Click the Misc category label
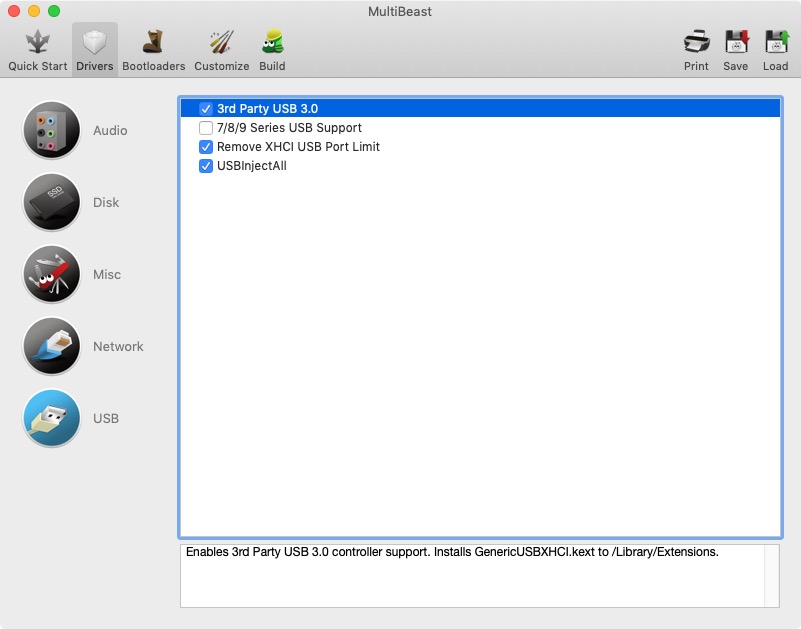The image size is (801, 629). click(x=107, y=274)
